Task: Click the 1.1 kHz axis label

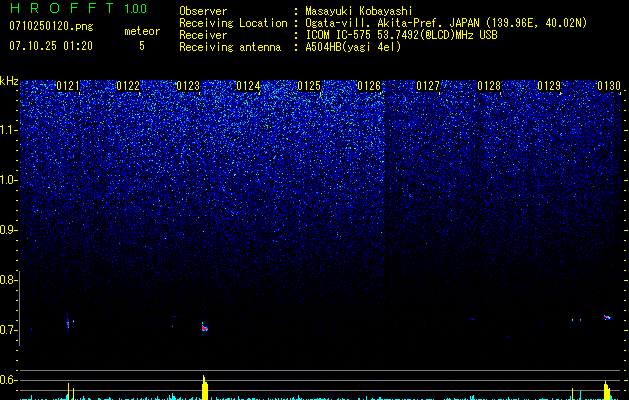Action: (x=9, y=130)
